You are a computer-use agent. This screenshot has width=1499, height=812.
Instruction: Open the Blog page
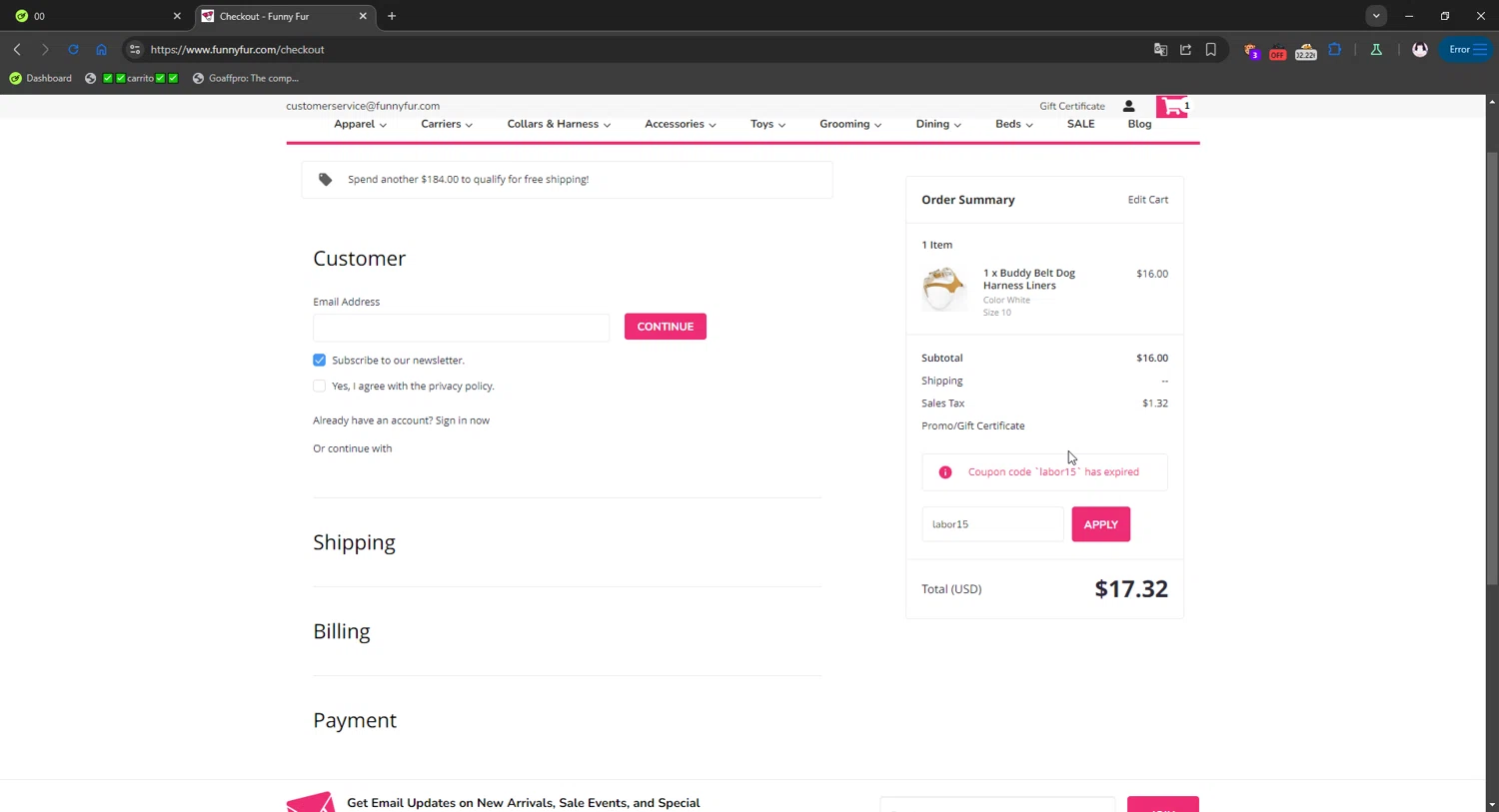(x=1139, y=124)
